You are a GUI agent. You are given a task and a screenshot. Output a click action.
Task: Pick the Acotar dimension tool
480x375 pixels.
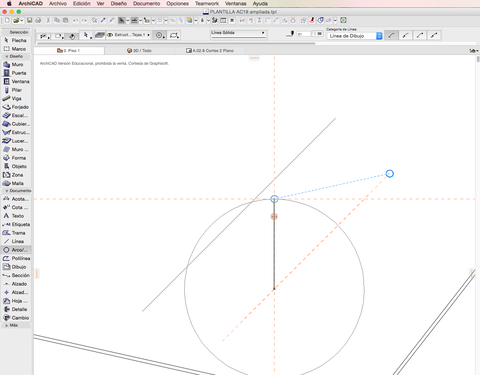[x=16, y=199]
